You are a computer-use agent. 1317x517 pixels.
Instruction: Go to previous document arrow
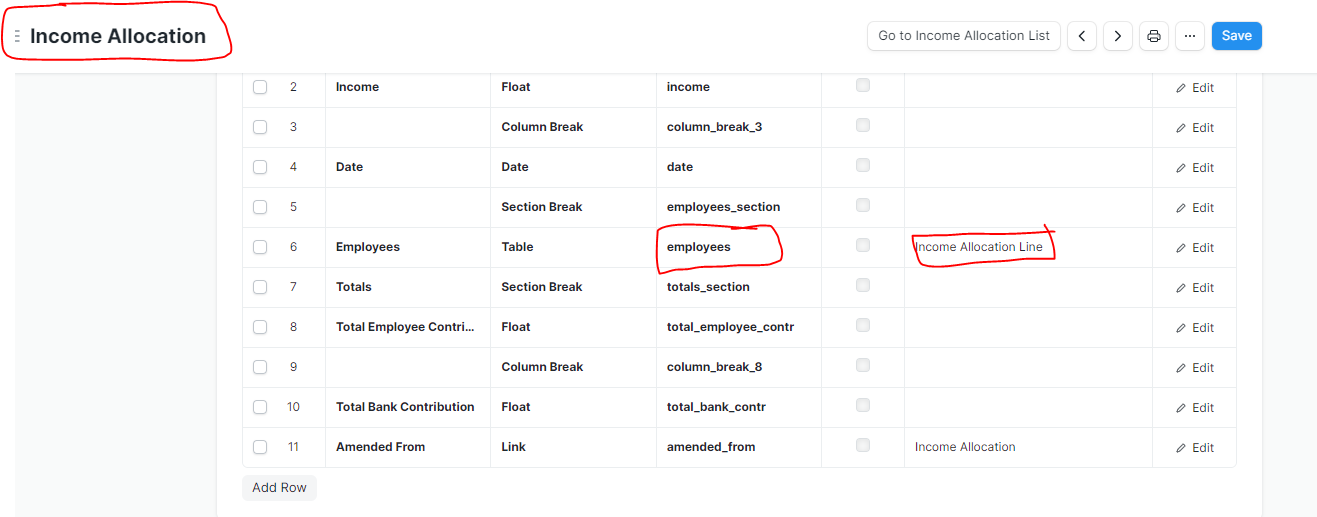[x=1082, y=36]
